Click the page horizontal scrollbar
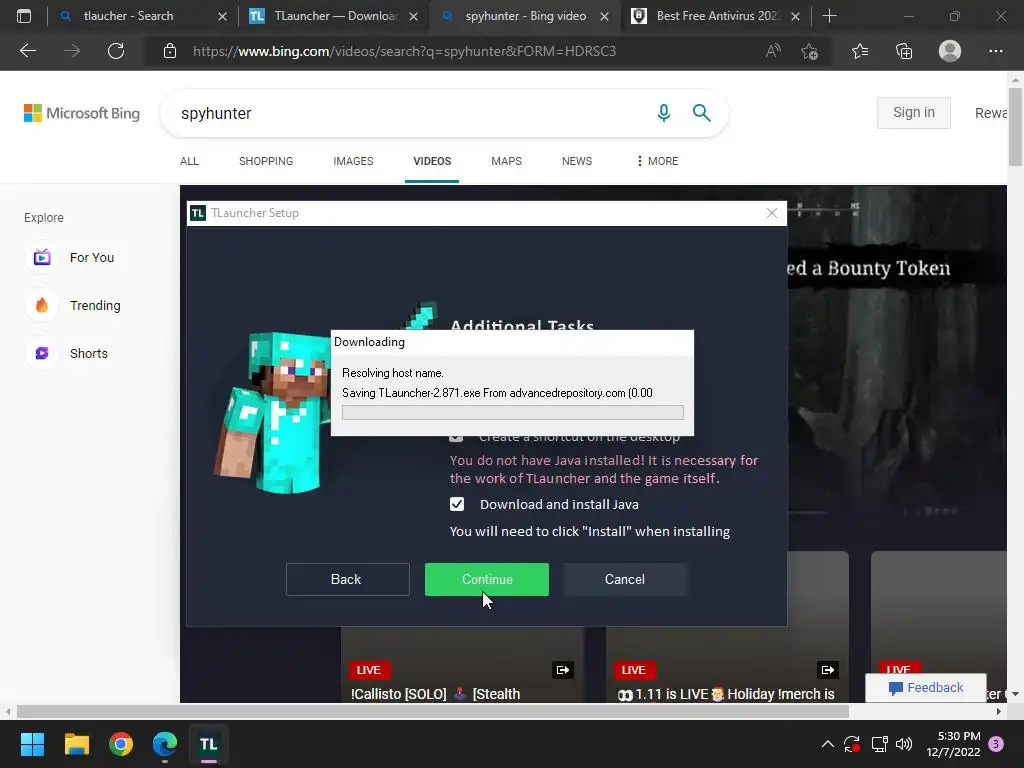 pyautogui.click(x=432, y=711)
